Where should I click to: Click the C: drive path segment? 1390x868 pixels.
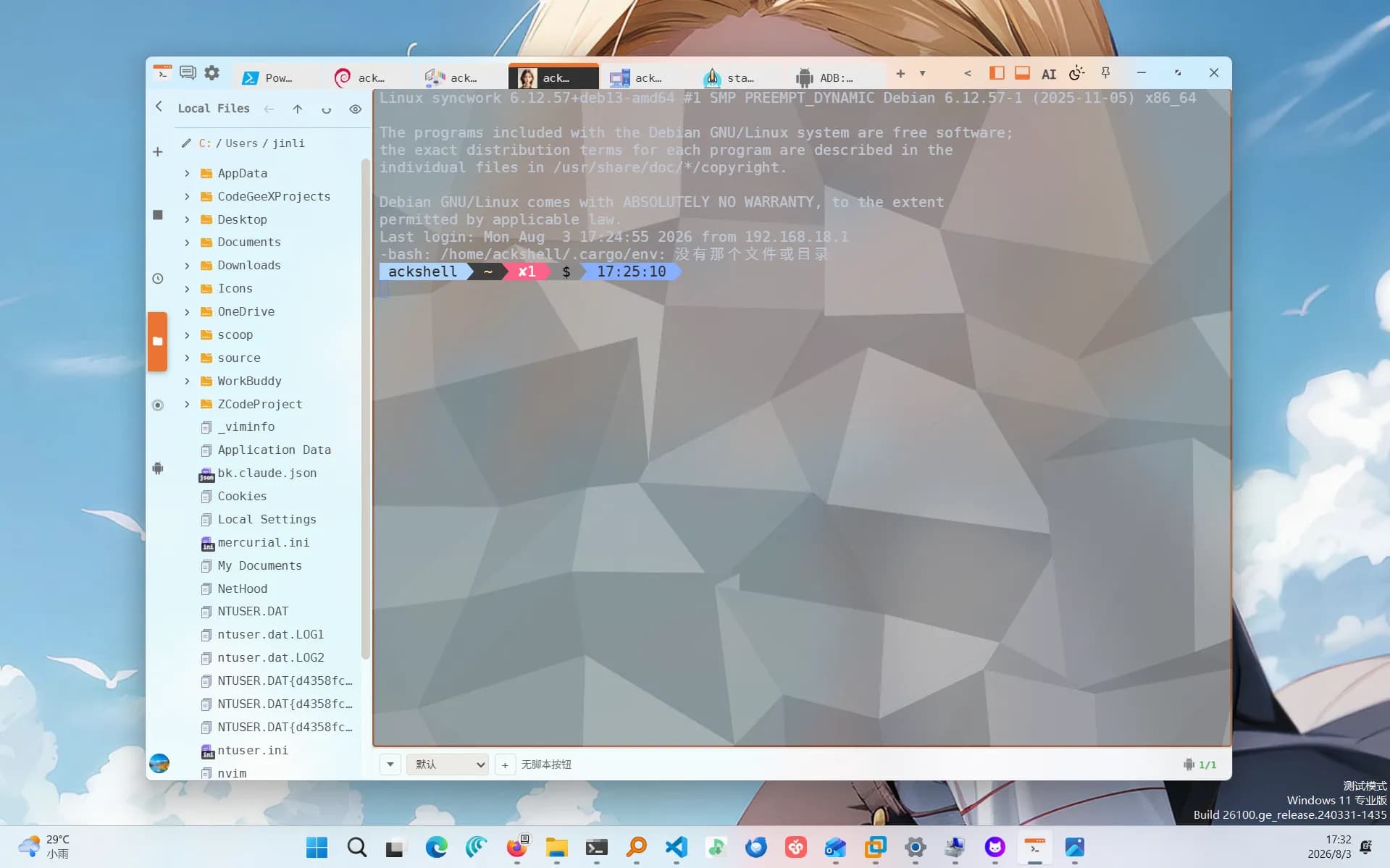206,143
